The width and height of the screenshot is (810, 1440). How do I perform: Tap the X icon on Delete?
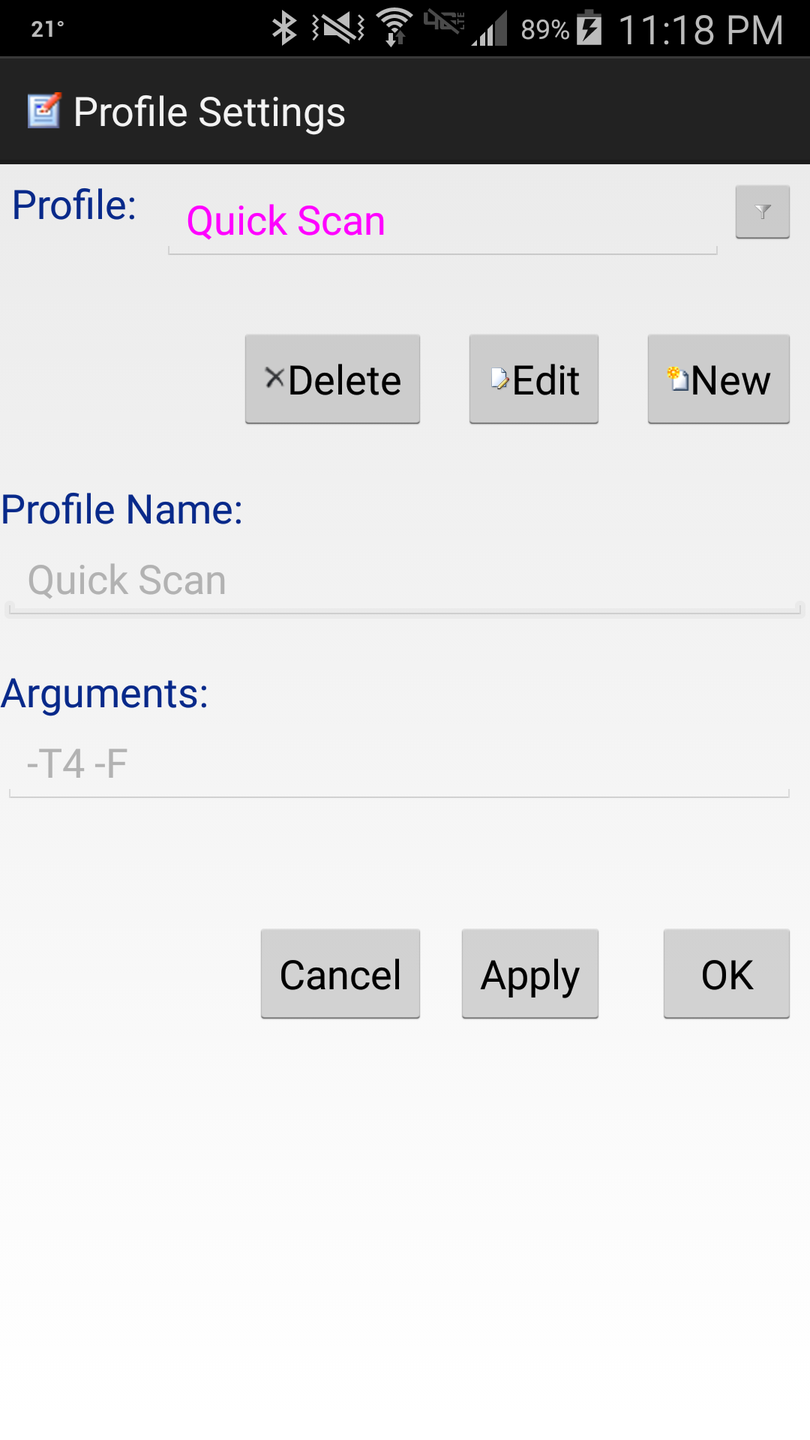(x=274, y=377)
